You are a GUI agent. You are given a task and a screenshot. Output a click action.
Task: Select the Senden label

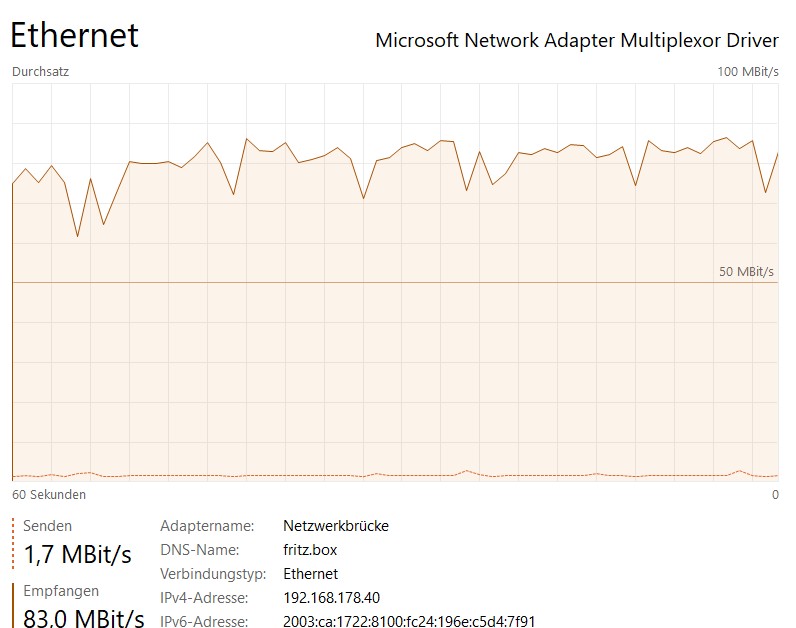(47, 525)
